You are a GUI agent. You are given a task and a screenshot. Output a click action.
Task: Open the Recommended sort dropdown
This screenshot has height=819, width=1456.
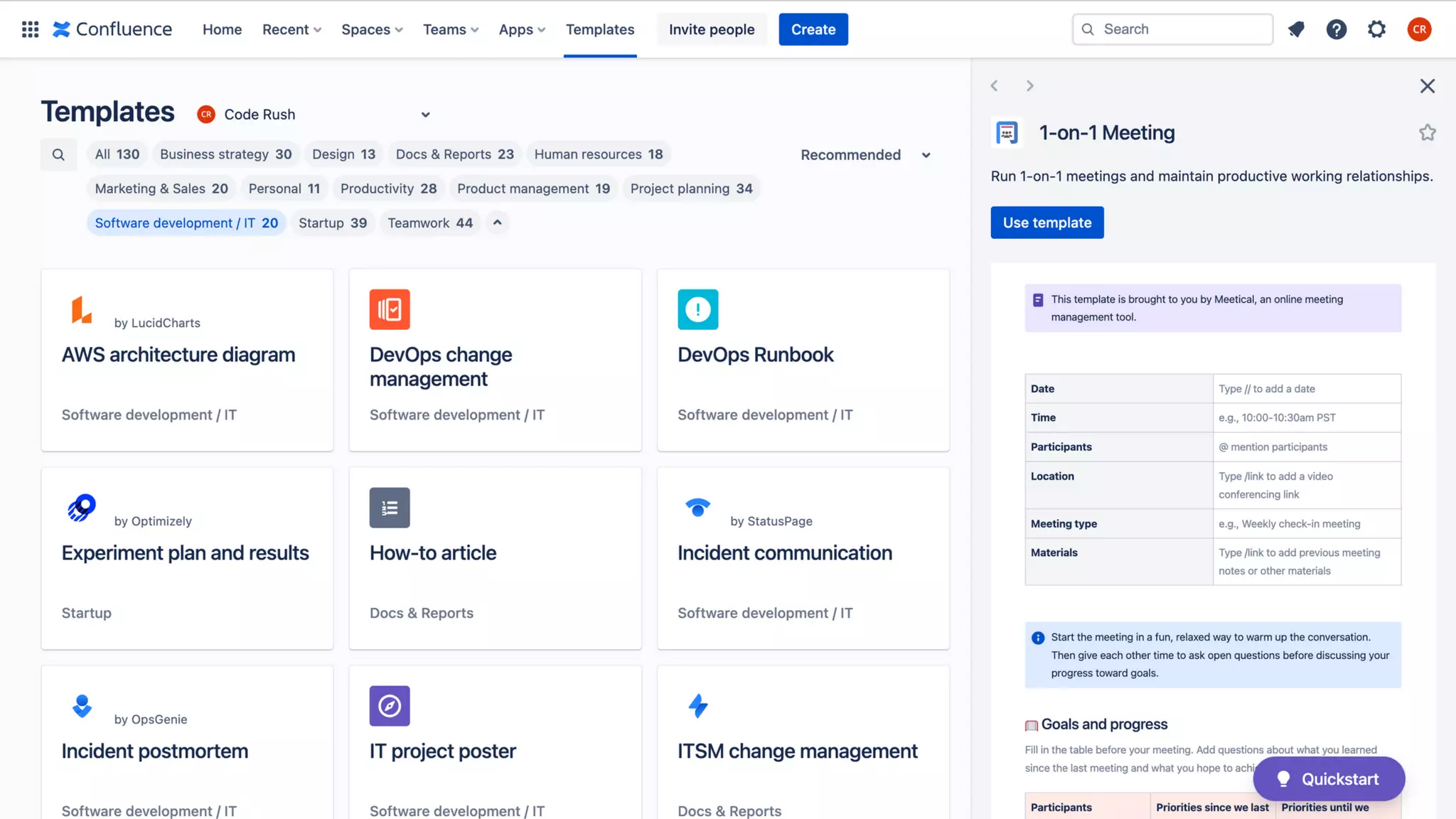click(865, 155)
